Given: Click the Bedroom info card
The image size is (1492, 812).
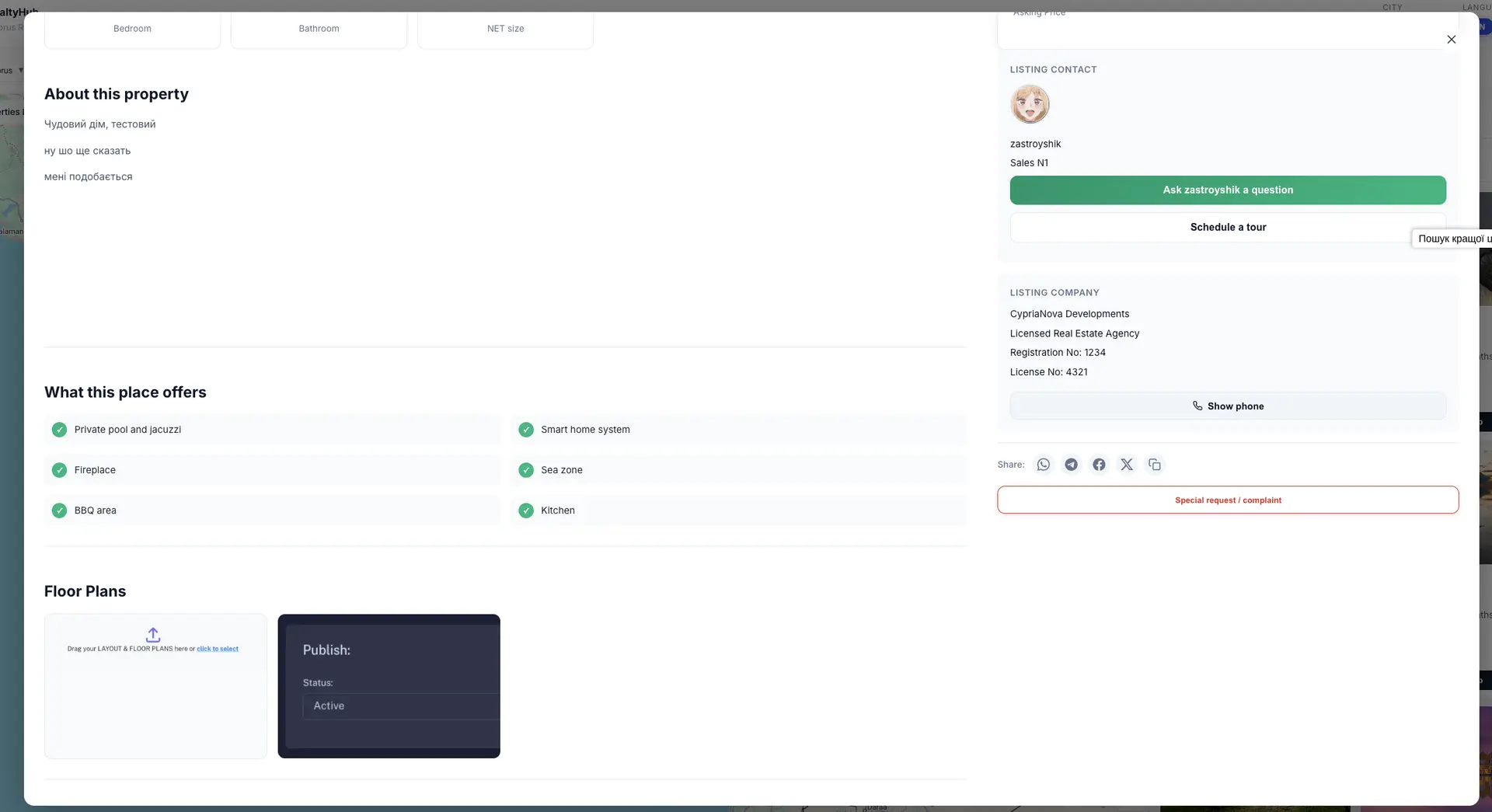Looking at the screenshot, I should (x=132, y=29).
